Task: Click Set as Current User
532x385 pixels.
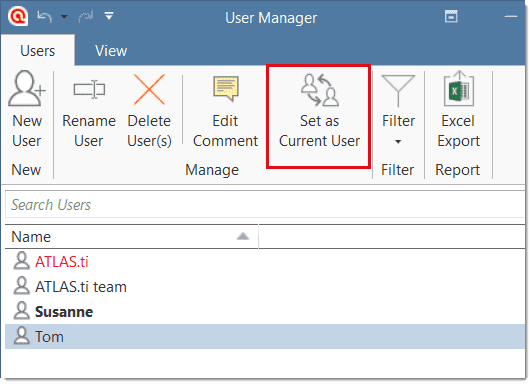Action: (319, 111)
